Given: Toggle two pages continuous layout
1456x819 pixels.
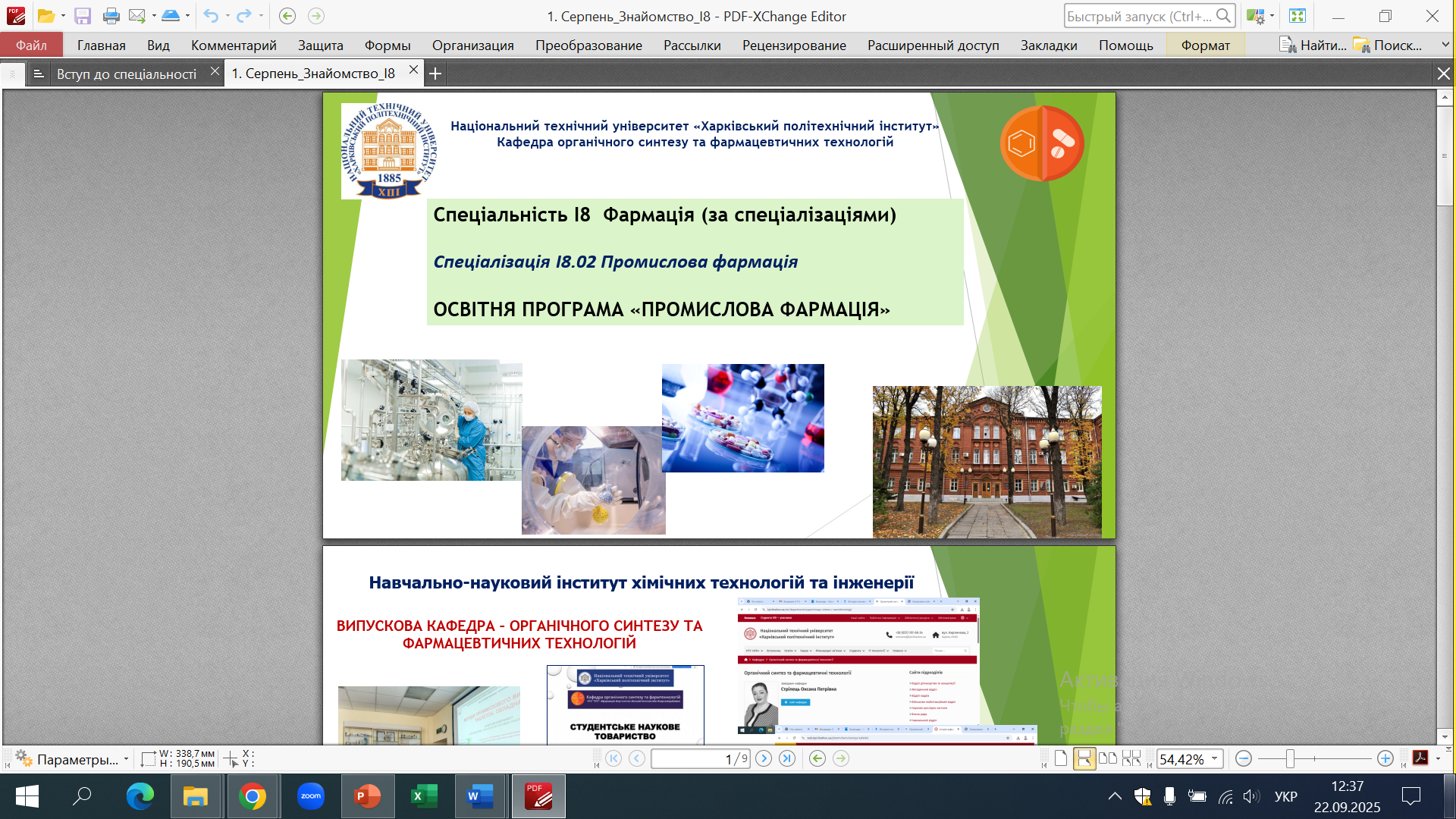Looking at the screenshot, I should [1131, 759].
